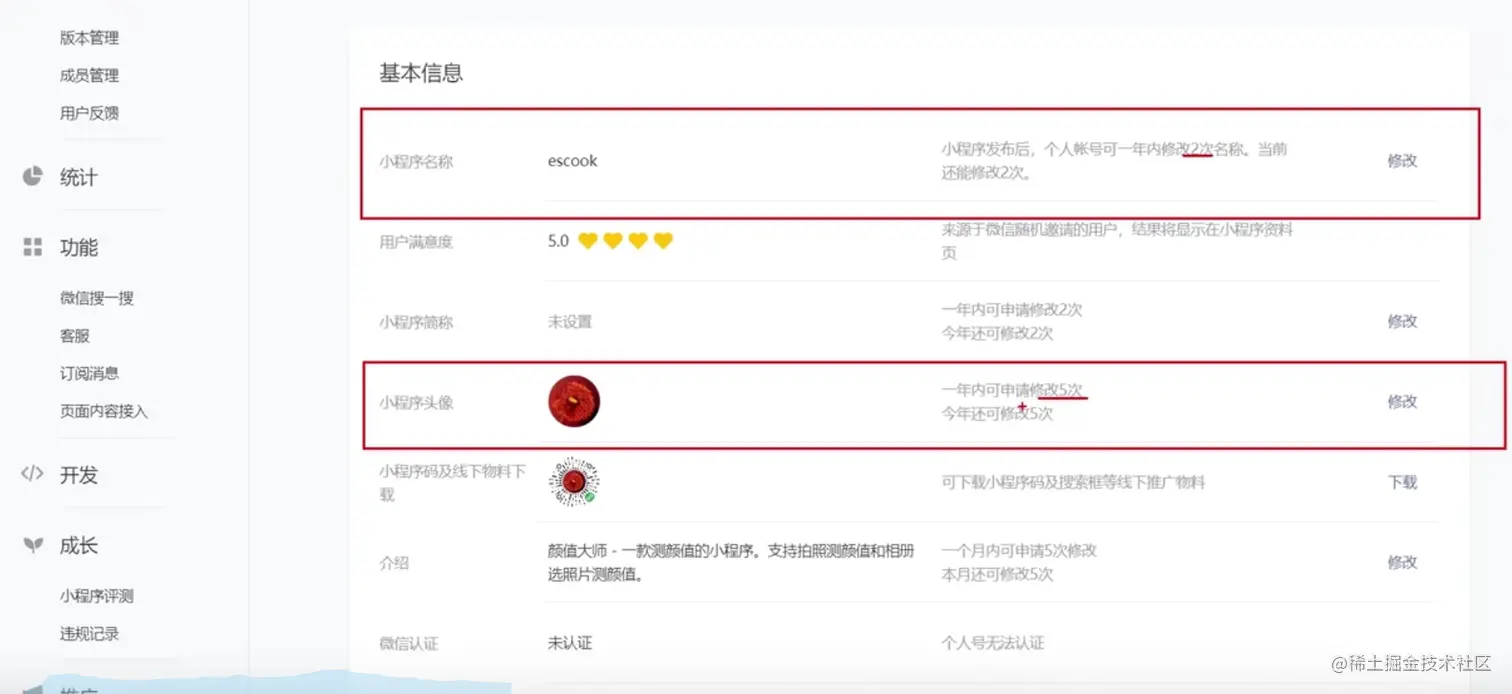Screen dimensions: 1512x694
Task: Click 可下载小程序码及搜索框 description text
Action: click(x=1073, y=482)
